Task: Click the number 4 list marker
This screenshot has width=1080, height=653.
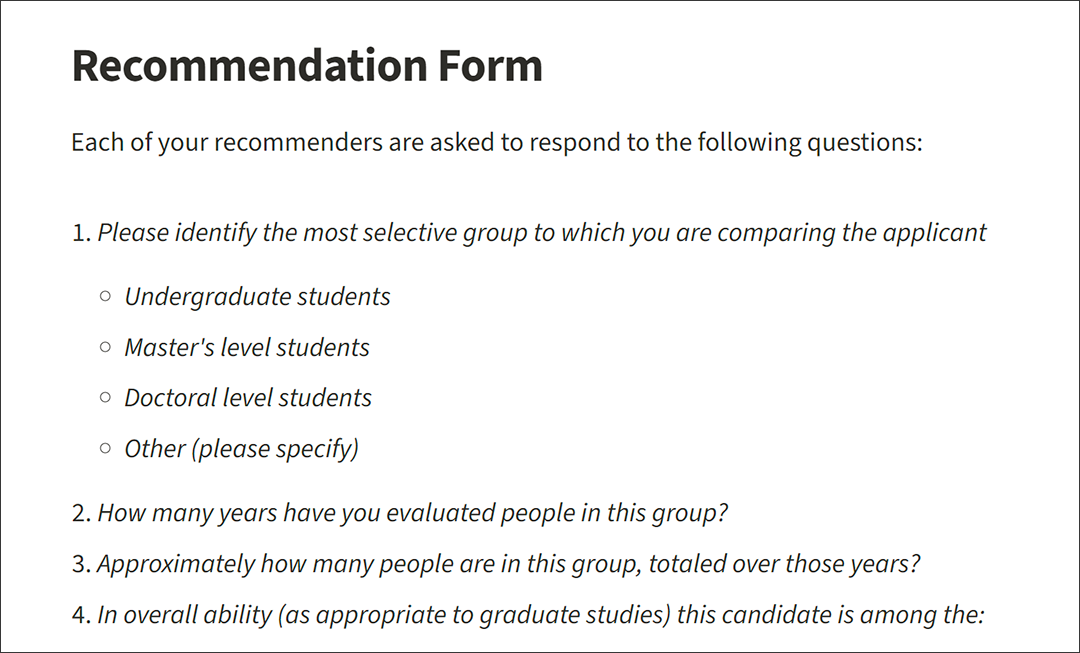Action: point(81,615)
